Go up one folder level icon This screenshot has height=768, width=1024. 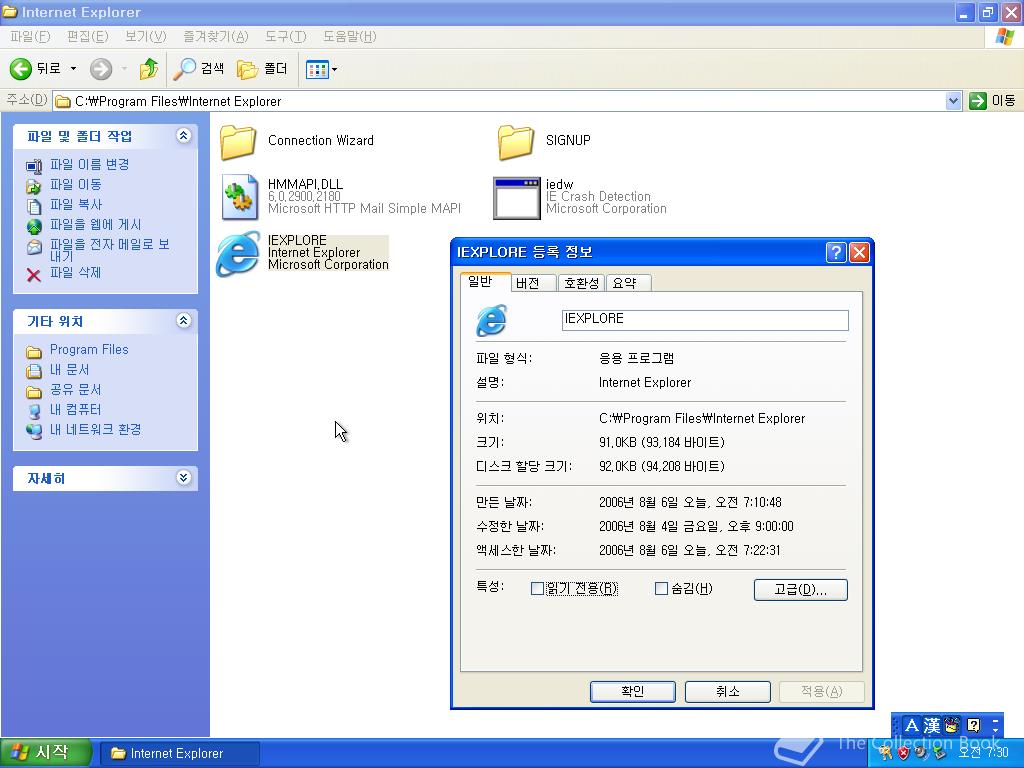149,69
